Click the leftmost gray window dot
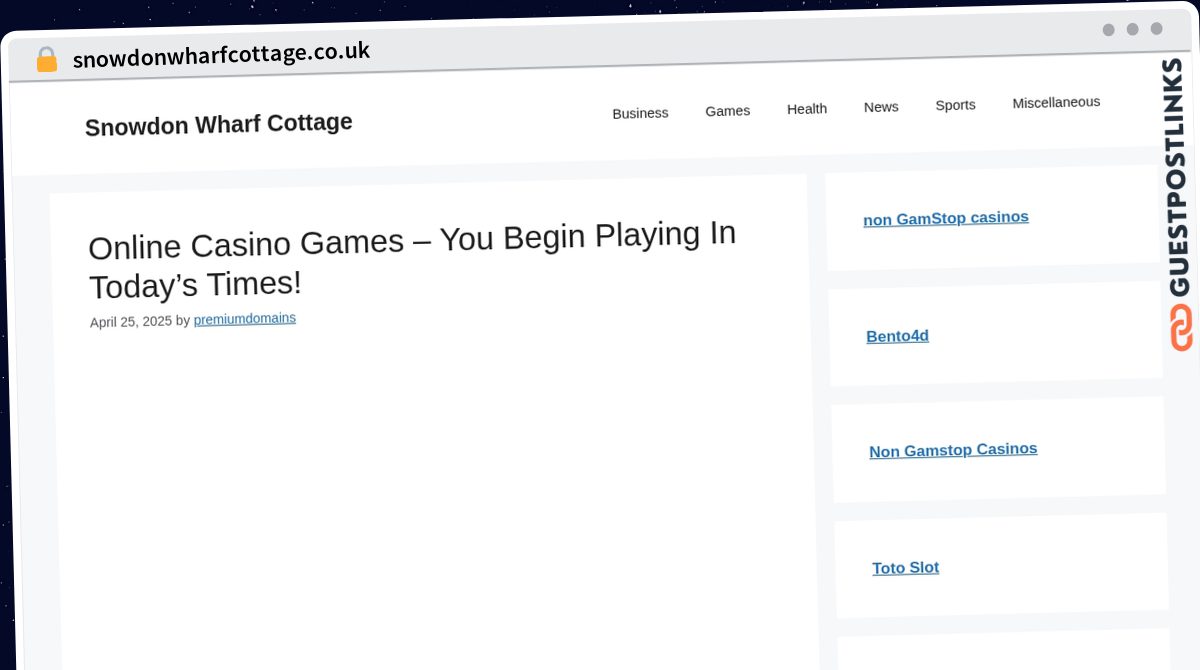This screenshot has width=1200, height=670. 1108,30
